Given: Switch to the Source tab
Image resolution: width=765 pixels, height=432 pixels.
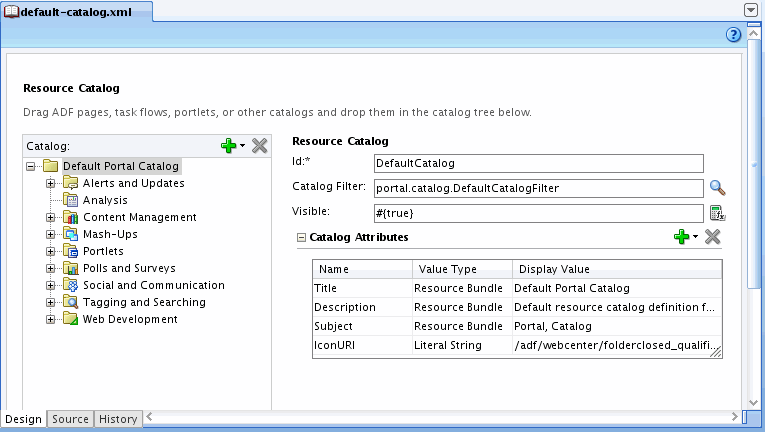Looking at the screenshot, I should point(70,419).
